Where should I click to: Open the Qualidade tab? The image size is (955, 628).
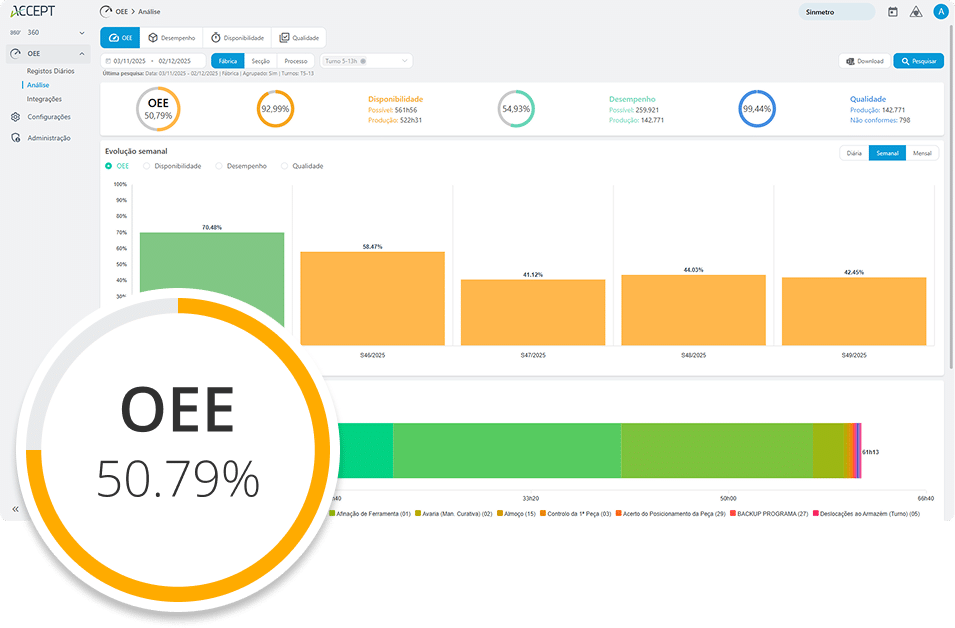pos(299,38)
